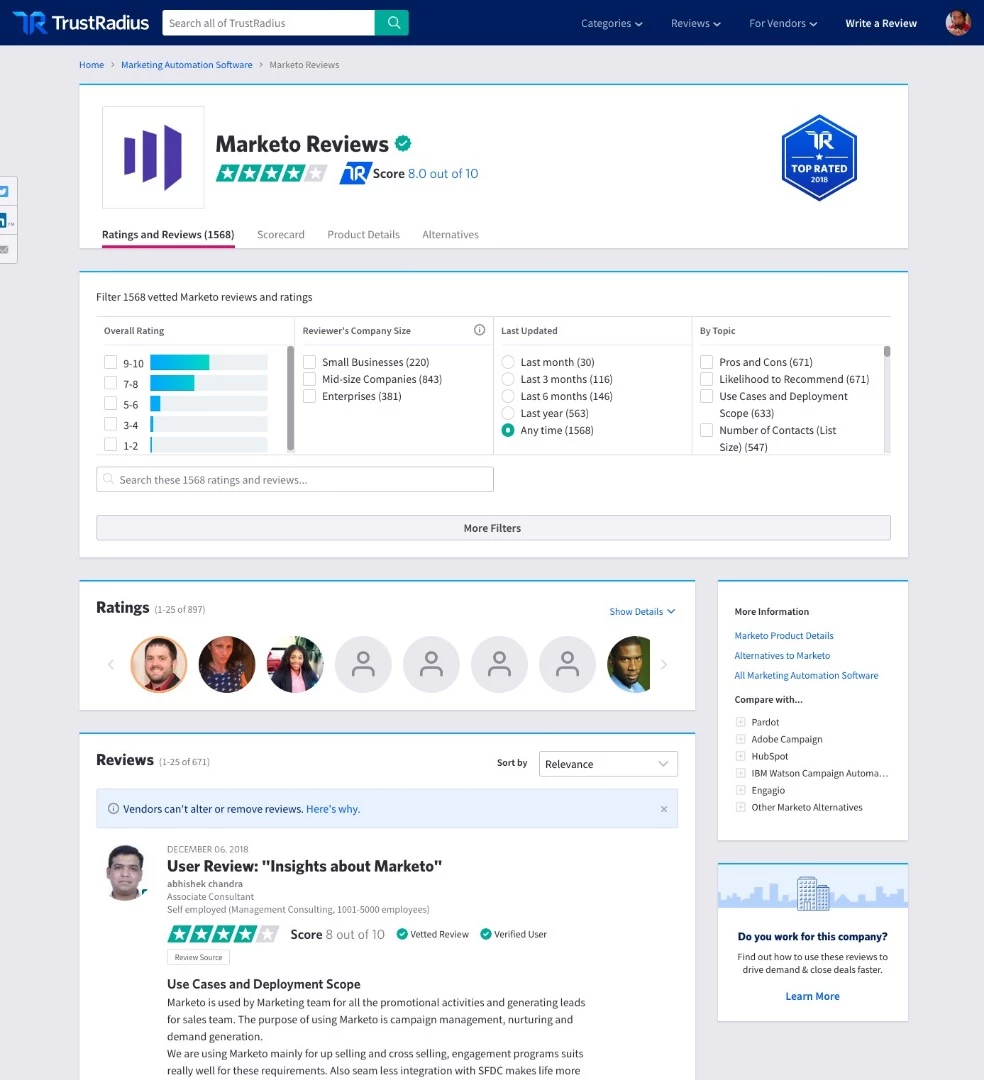984x1080 pixels.
Task: Select the Last month (30) radio option
Action: [x=508, y=362]
